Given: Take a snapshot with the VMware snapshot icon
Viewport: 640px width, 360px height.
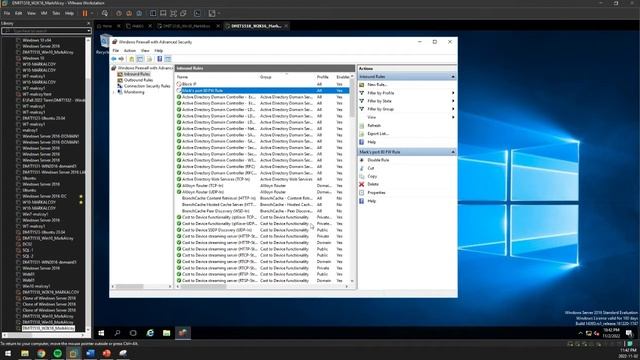Looking at the screenshot, I should pyautogui.click(x=119, y=13).
